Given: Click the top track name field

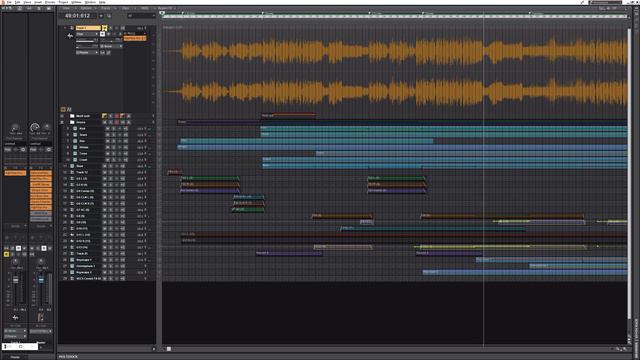Looking at the screenshot, I should point(88,28).
